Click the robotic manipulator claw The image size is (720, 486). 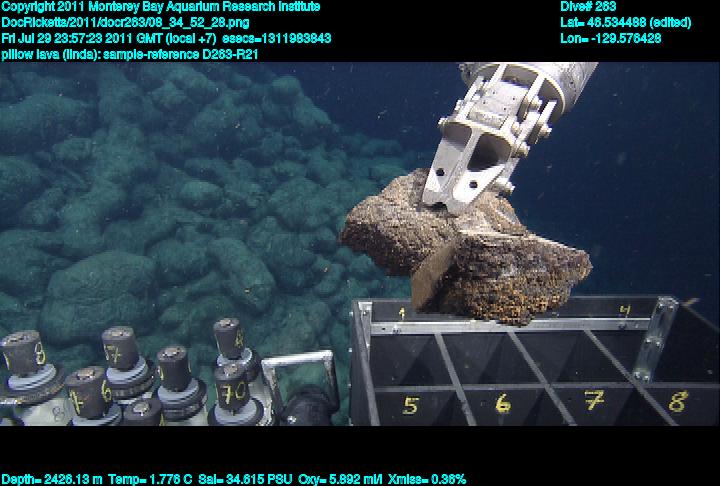478,150
